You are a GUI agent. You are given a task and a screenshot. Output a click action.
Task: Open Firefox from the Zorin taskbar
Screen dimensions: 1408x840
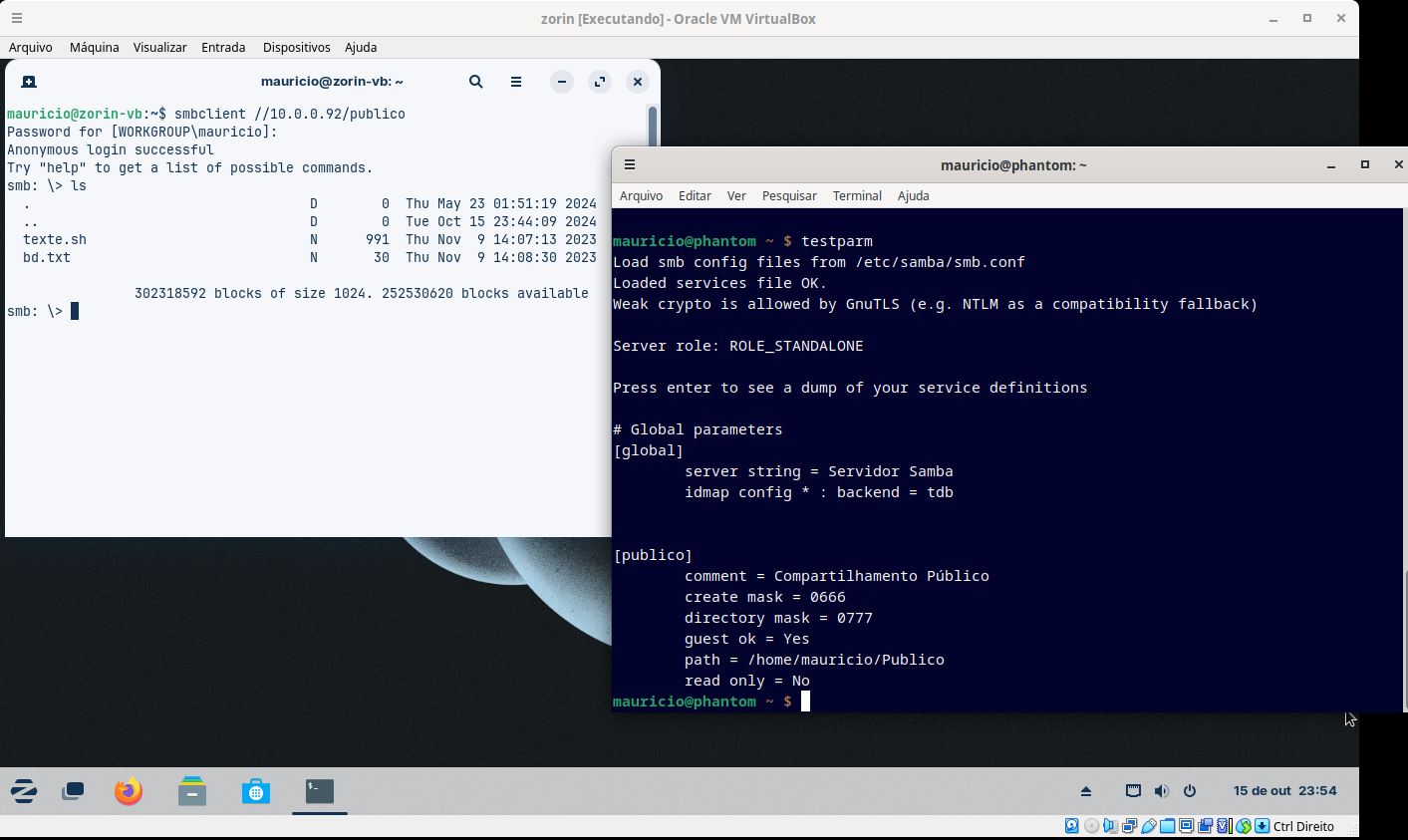click(x=129, y=791)
